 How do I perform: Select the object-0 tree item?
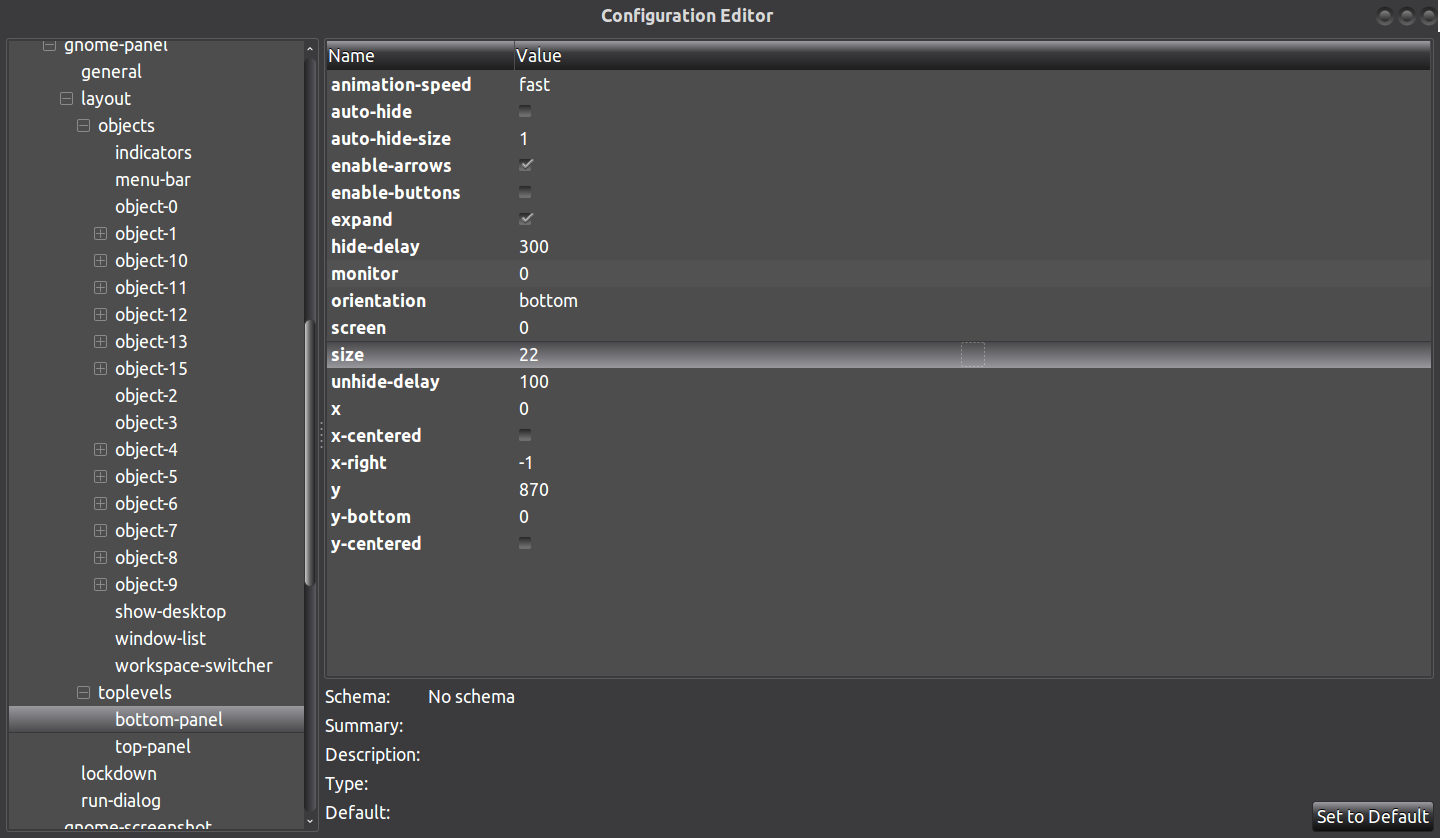(146, 207)
